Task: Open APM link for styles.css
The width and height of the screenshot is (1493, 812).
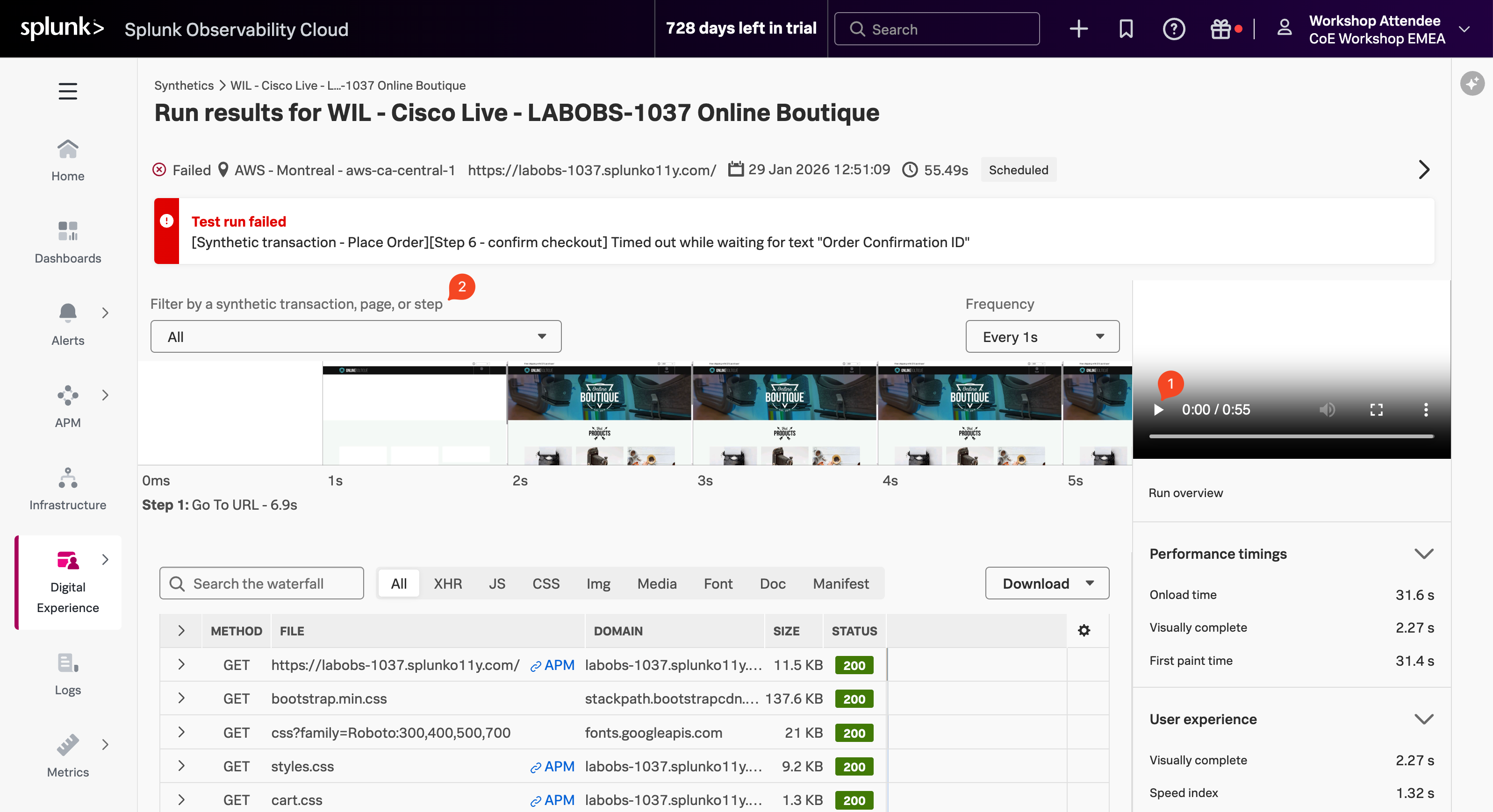Action: (553, 766)
